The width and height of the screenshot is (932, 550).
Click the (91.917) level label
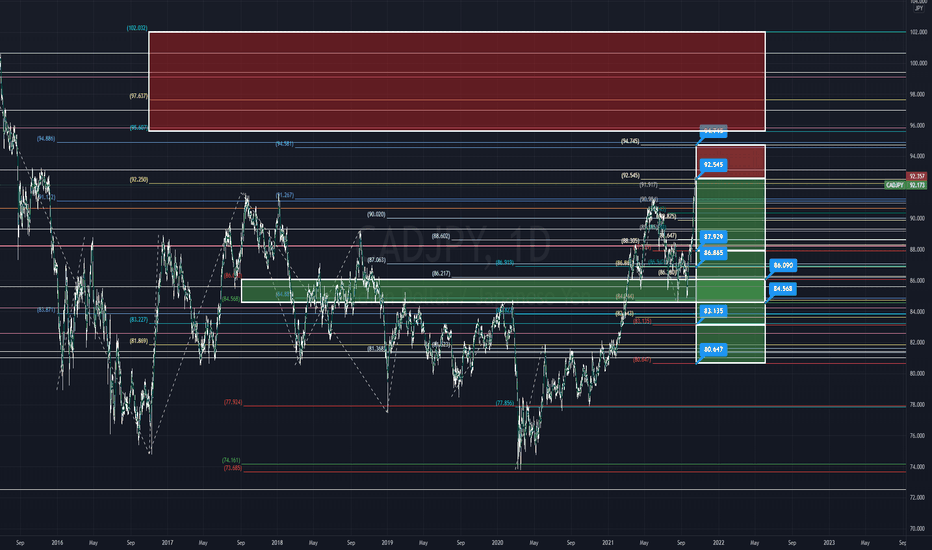coord(648,185)
